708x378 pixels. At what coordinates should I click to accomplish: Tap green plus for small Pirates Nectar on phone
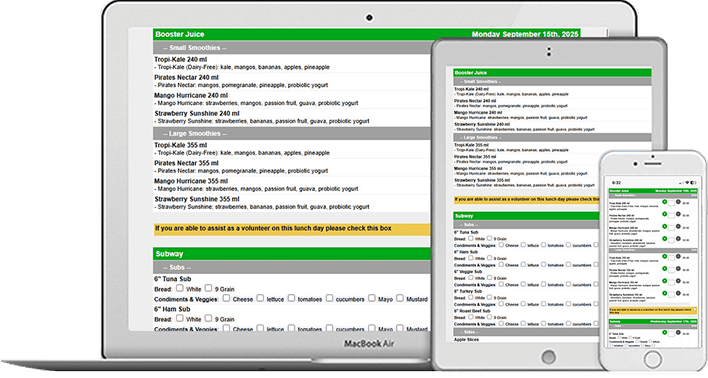tap(665, 214)
